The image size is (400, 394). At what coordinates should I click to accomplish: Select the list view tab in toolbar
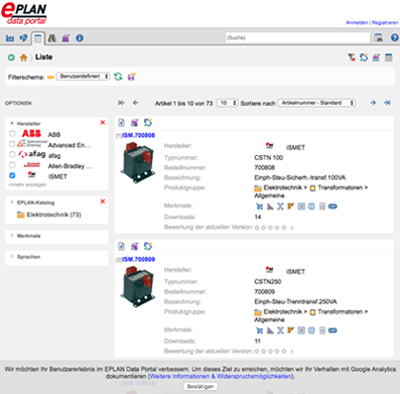[38, 38]
